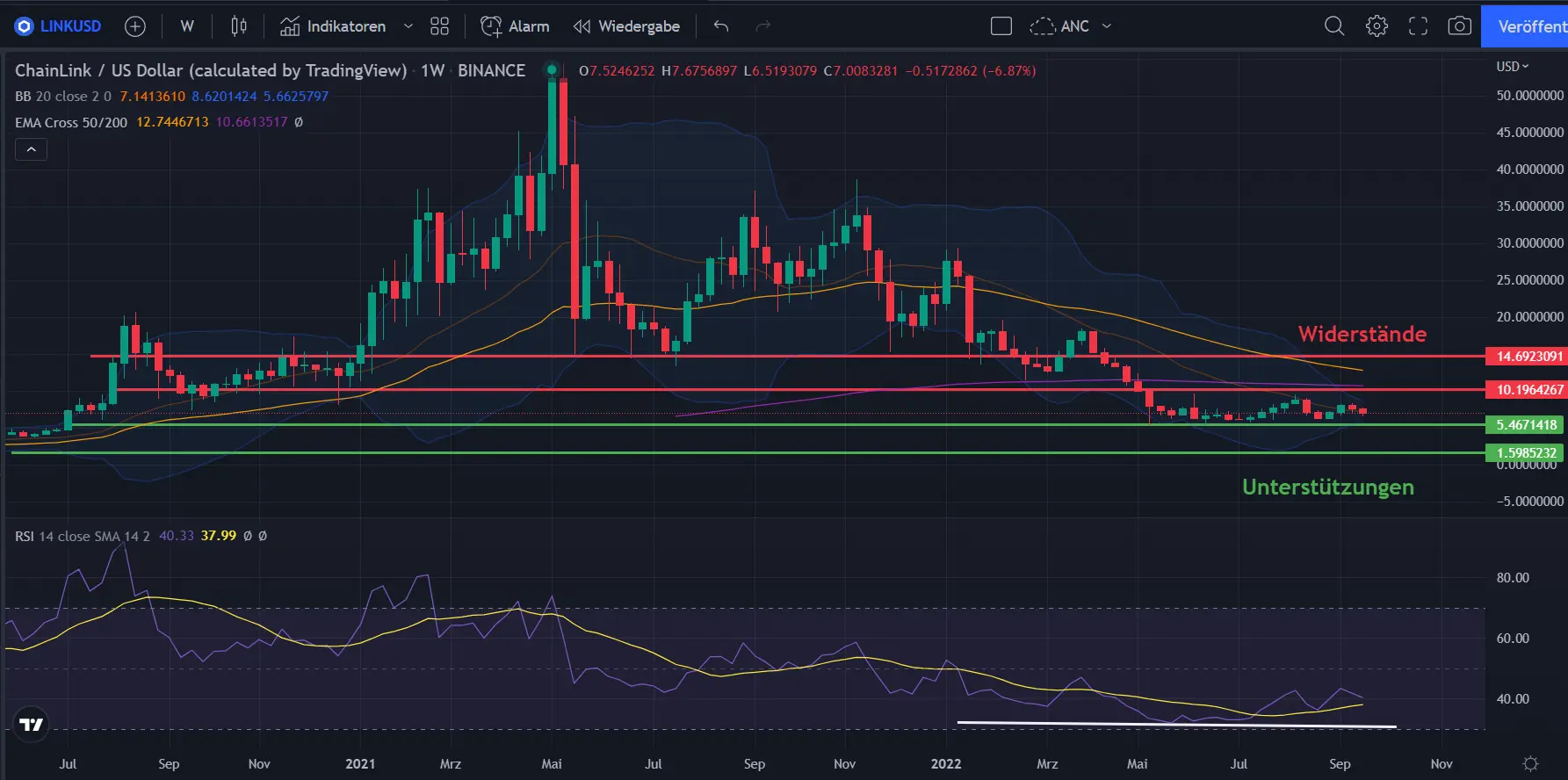
Task: Open the candlestick chart type menu
Action: (239, 26)
